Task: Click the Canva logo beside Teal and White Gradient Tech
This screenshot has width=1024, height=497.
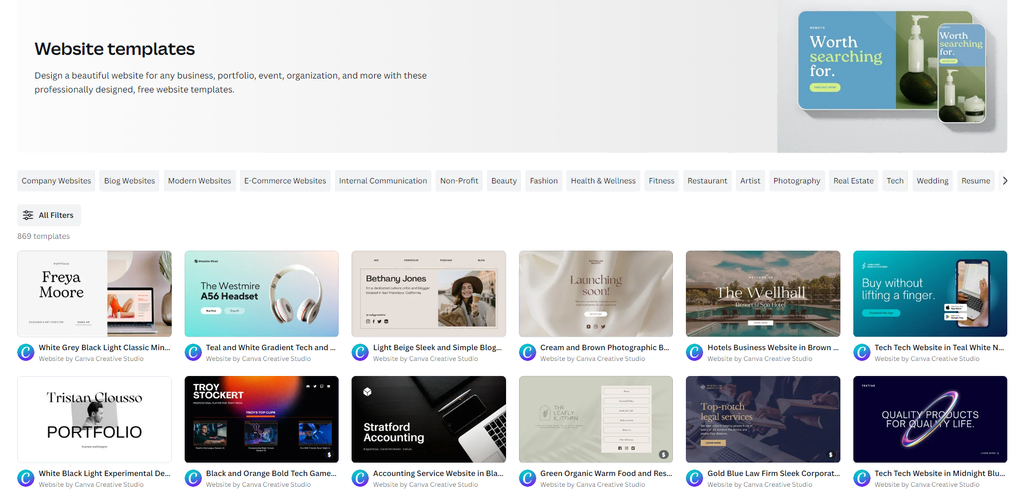Action: pyautogui.click(x=193, y=353)
